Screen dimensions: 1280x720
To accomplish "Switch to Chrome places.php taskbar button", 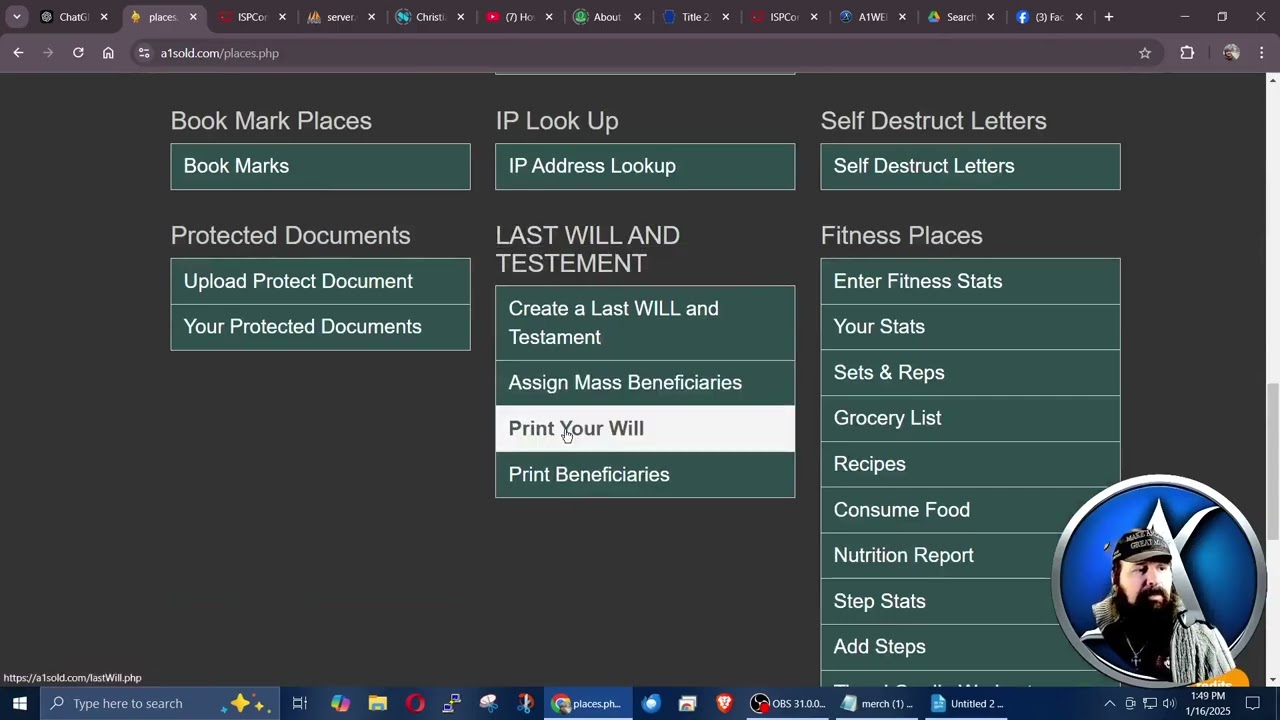I will point(589,703).
